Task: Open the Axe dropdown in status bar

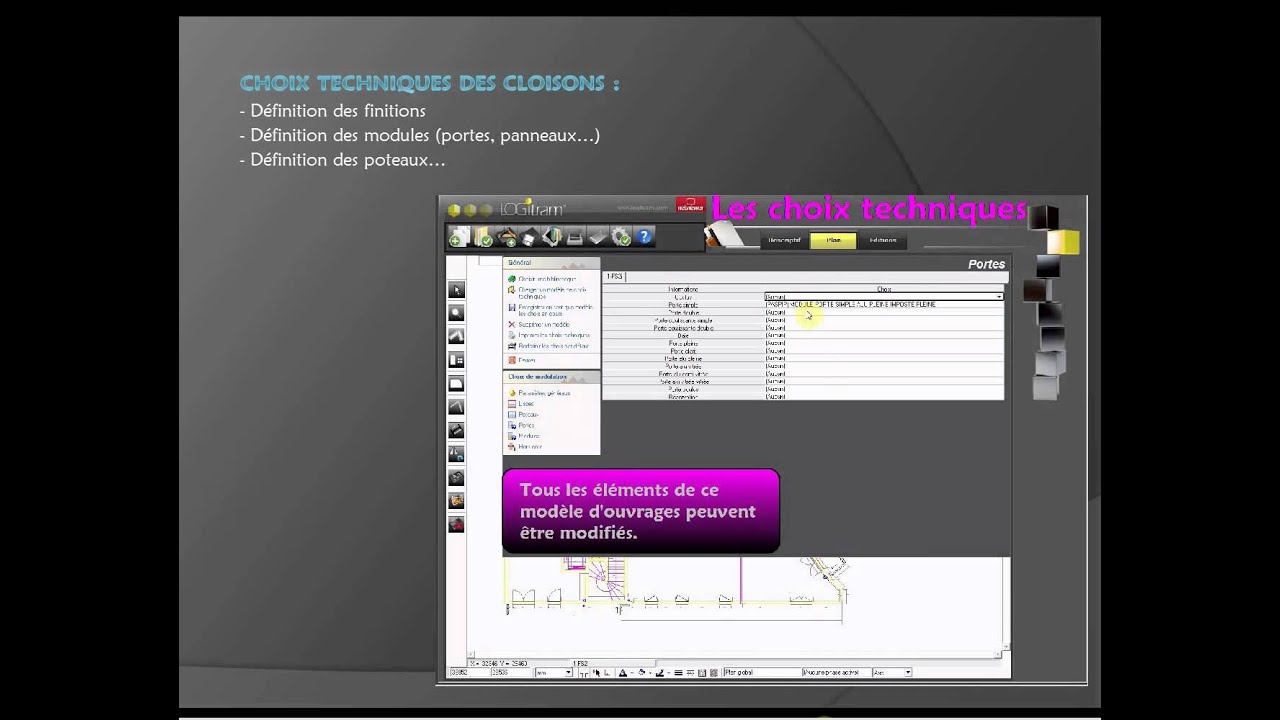Action: (x=892, y=673)
